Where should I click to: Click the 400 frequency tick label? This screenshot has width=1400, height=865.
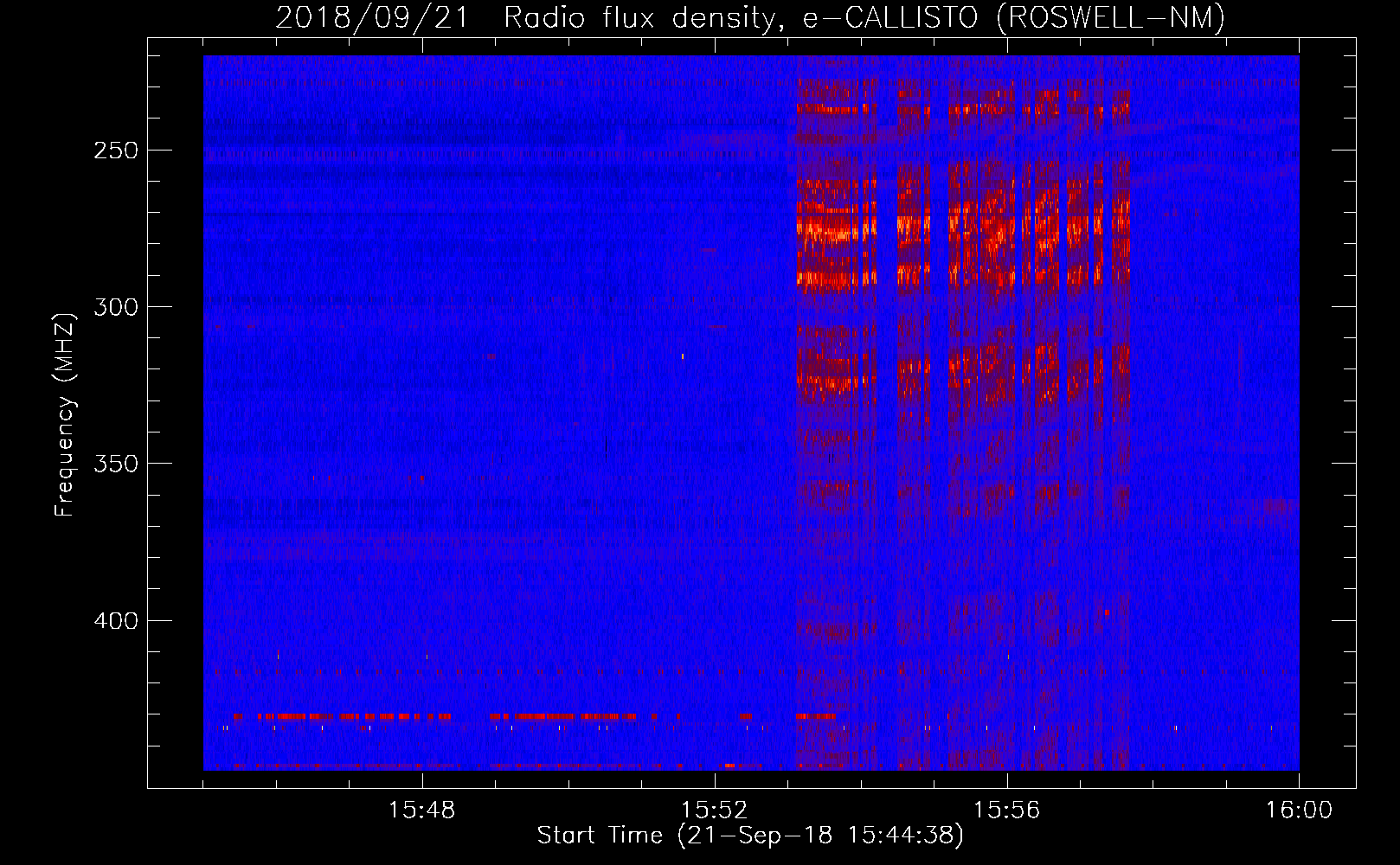(116, 621)
